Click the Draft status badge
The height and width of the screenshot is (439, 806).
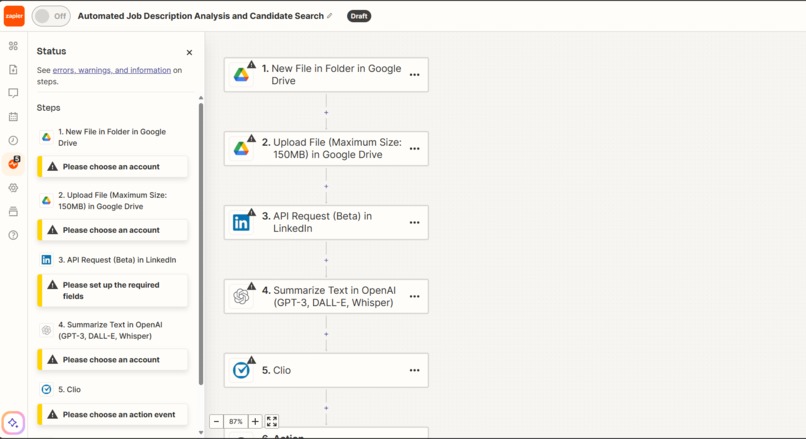pyautogui.click(x=359, y=16)
